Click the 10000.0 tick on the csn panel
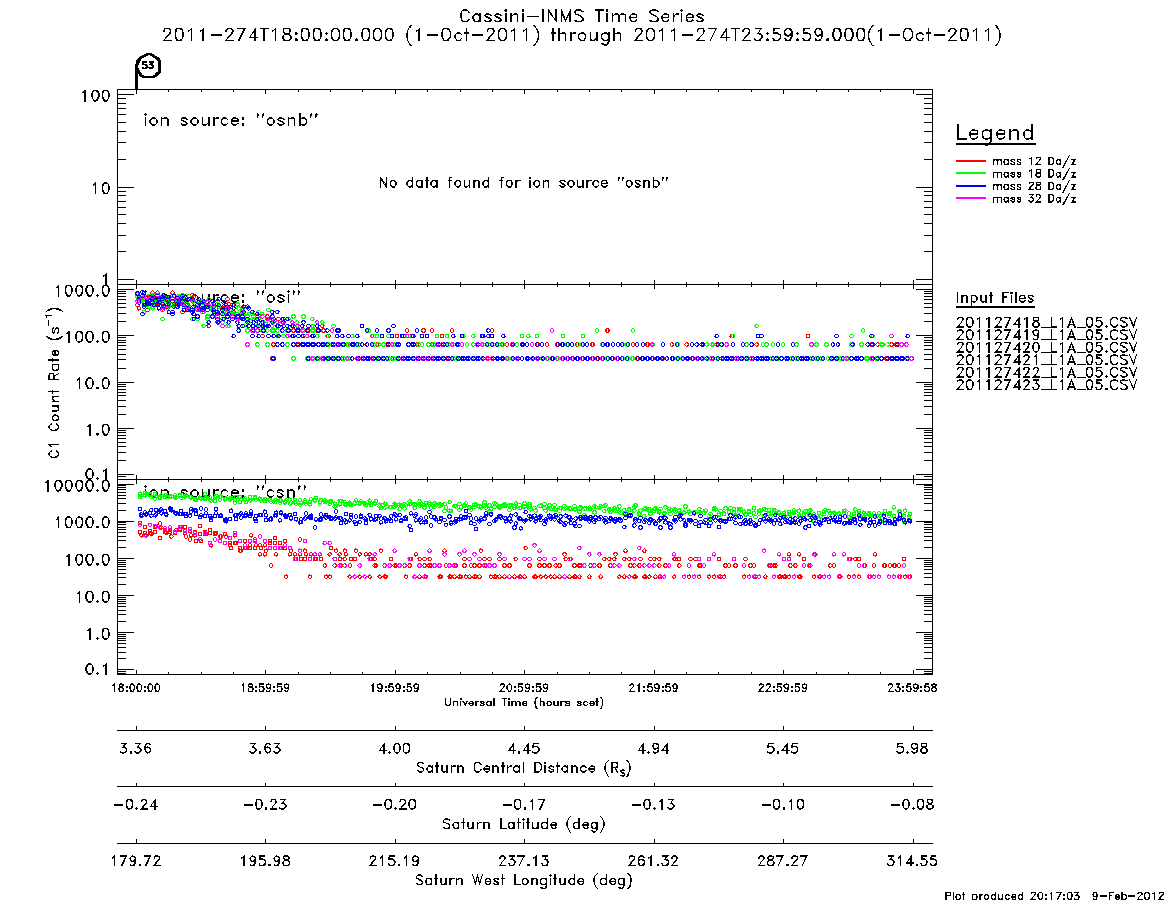1165x900 pixels. 77,486
